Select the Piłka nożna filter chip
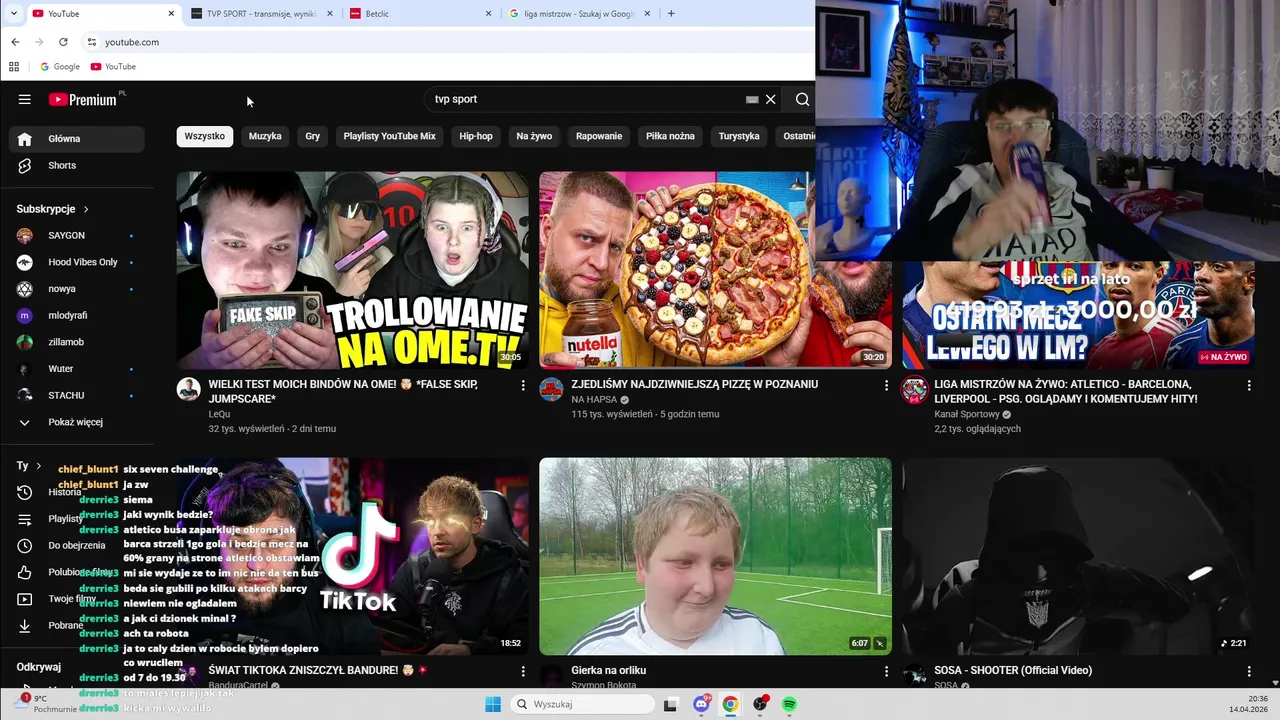This screenshot has height=720, width=1280. coord(670,136)
